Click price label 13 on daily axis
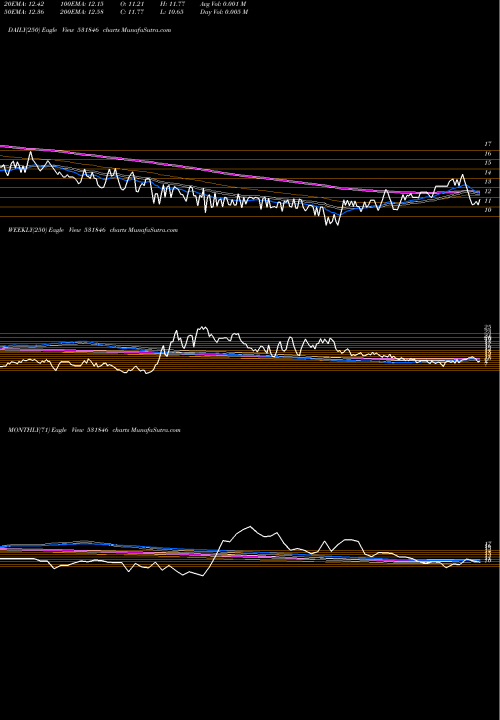Screen dimensions: 500x720 tap(488, 181)
